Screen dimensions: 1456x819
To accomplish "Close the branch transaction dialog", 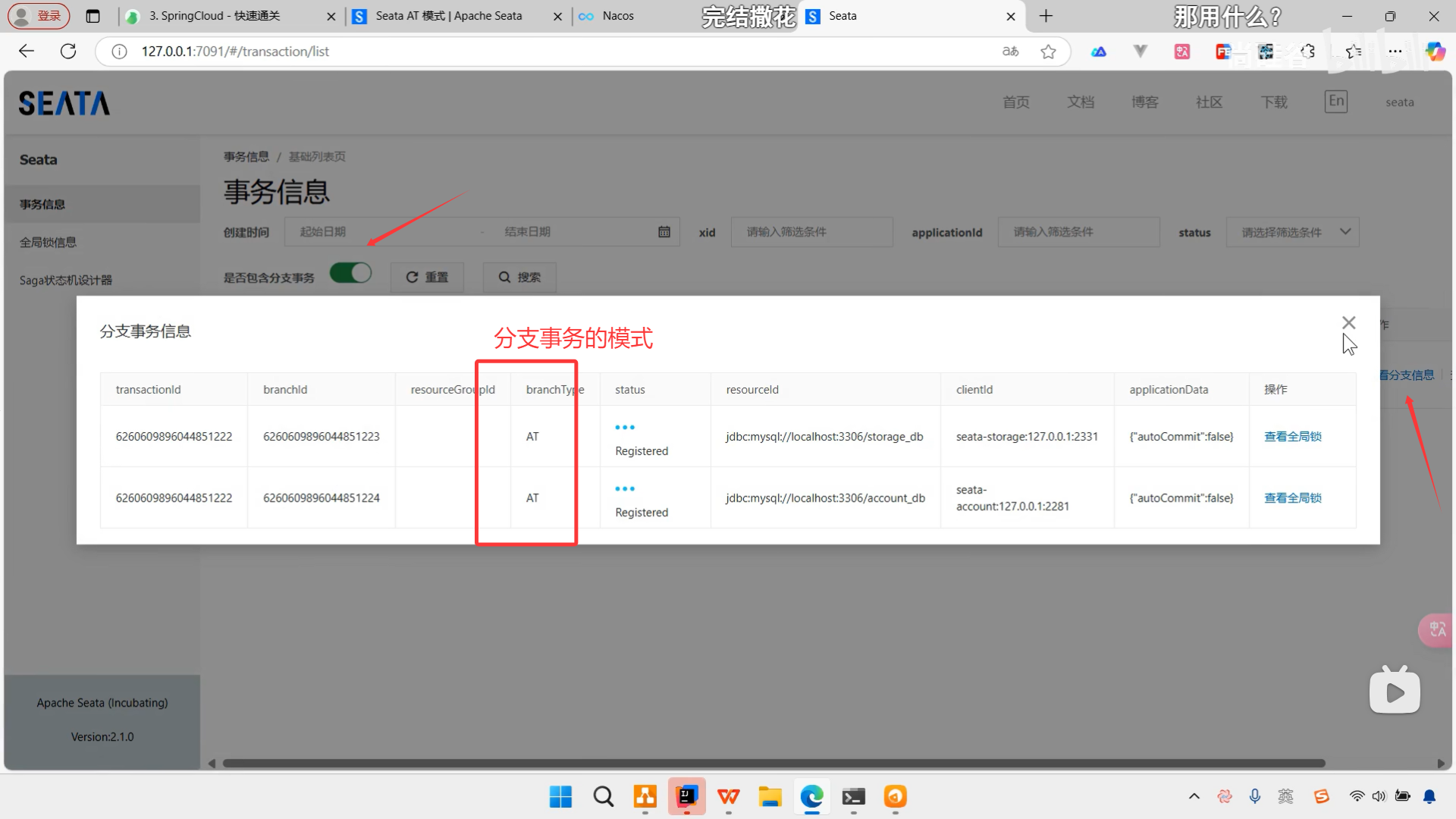I will [x=1348, y=323].
